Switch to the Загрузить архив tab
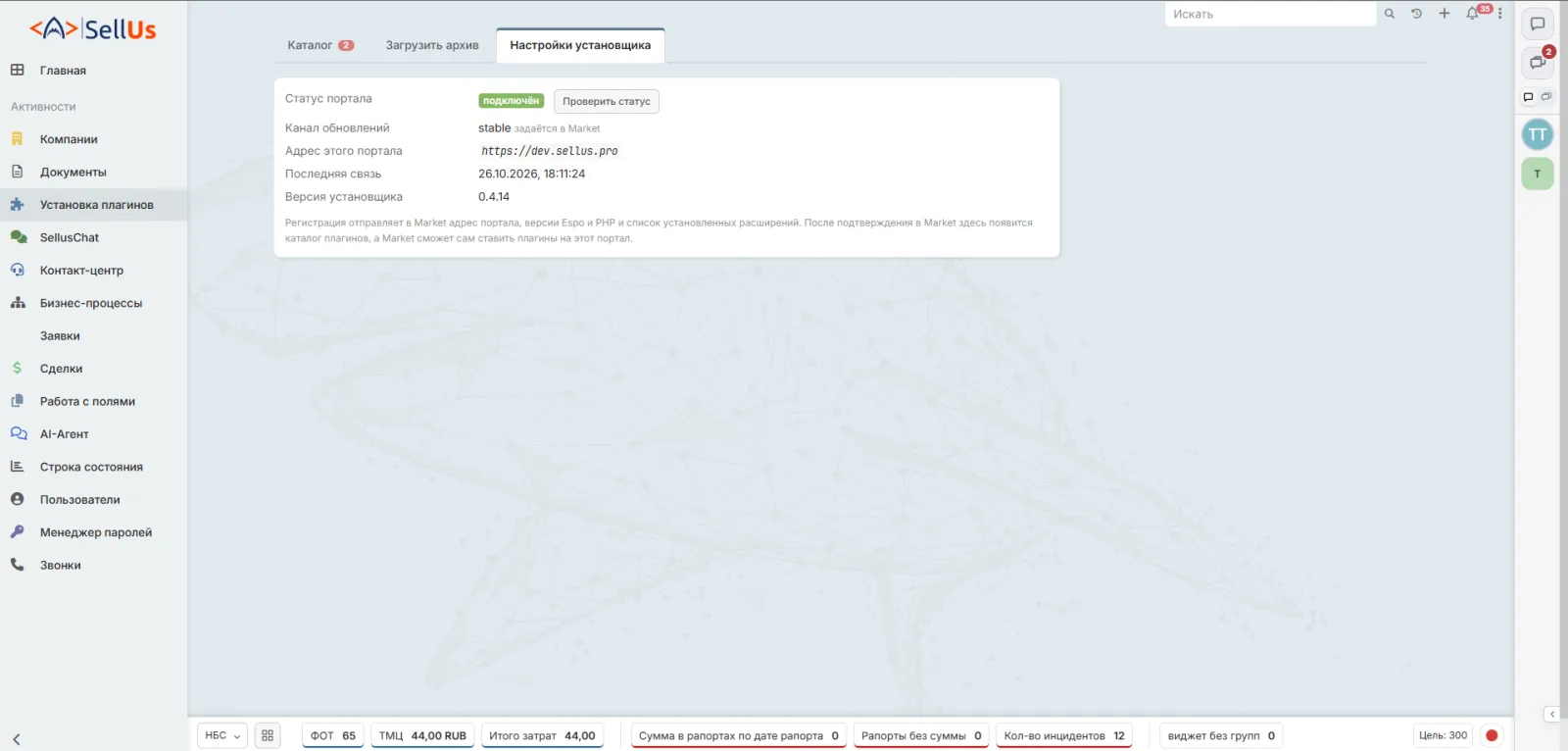 [x=432, y=45]
